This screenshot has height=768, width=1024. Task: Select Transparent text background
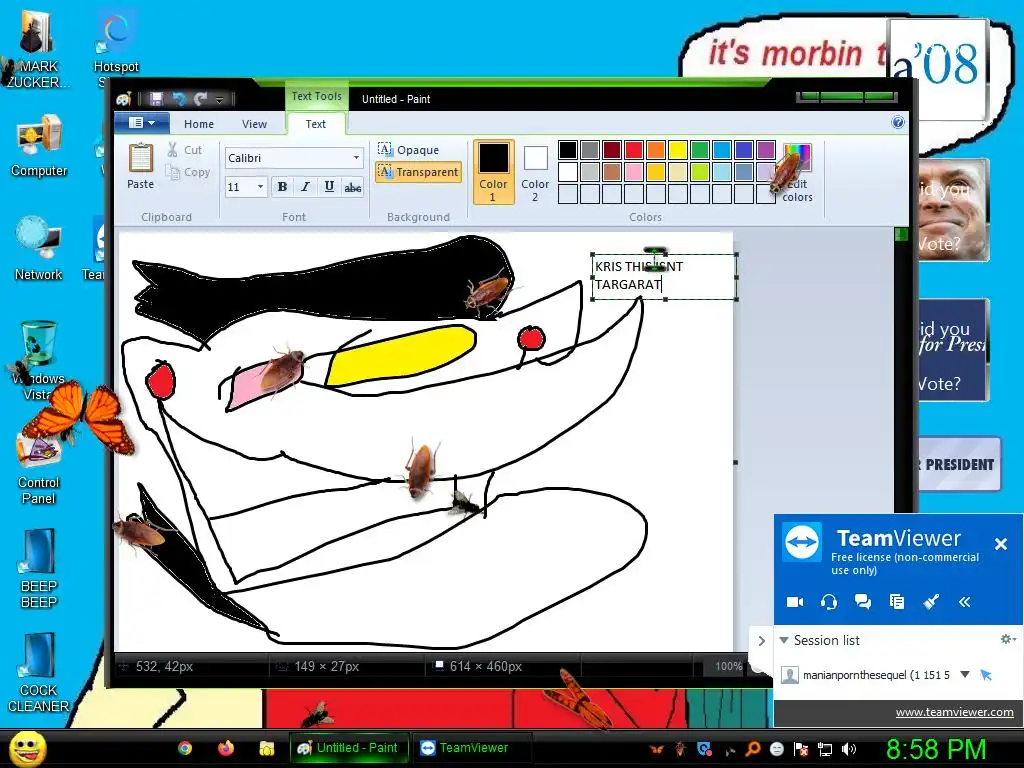click(x=419, y=172)
